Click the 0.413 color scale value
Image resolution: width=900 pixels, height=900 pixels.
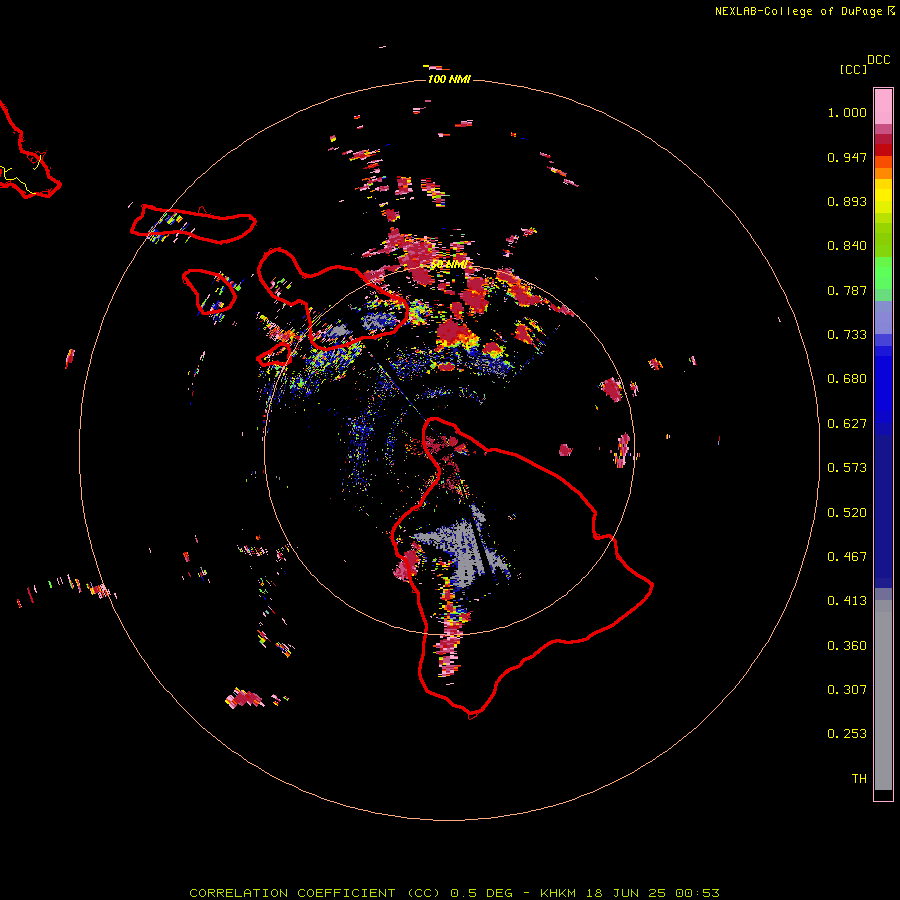tap(847, 601)
